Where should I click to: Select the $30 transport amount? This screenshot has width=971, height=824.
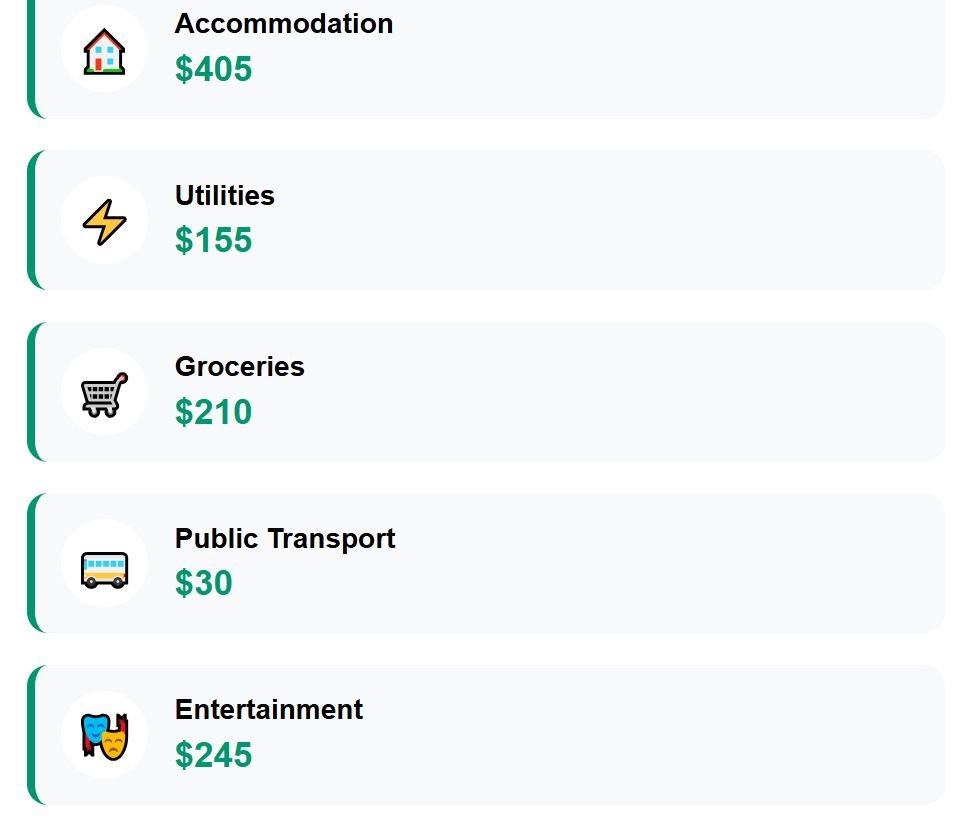click(203, 583)
